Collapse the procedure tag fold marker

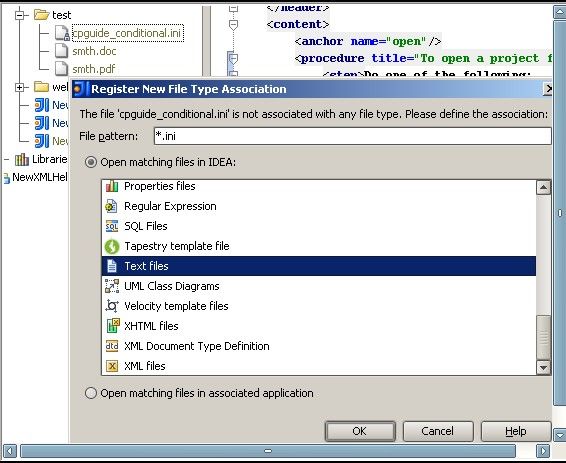pos(234,58)
